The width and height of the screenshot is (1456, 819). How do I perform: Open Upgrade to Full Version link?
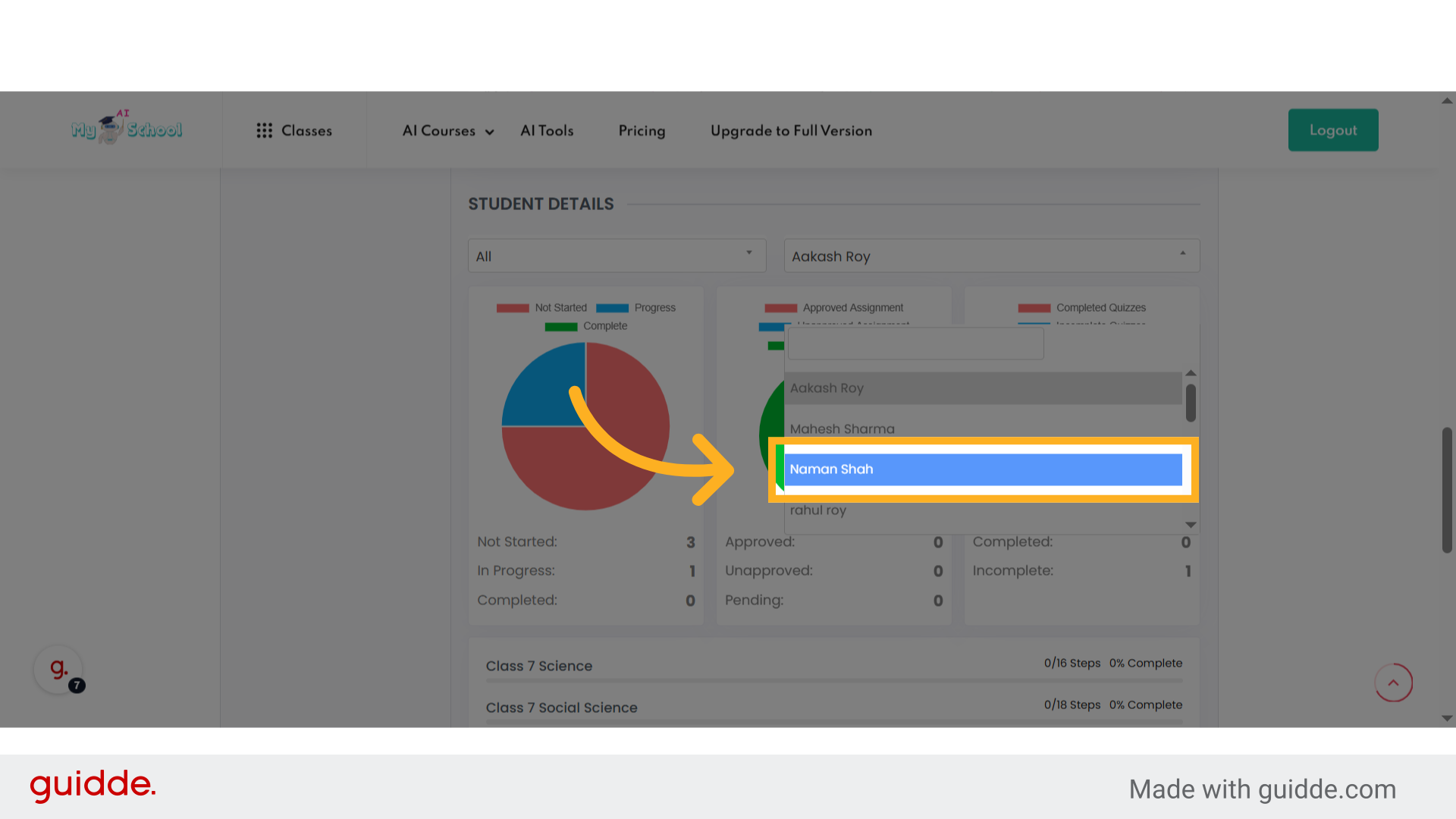[791, 130]
